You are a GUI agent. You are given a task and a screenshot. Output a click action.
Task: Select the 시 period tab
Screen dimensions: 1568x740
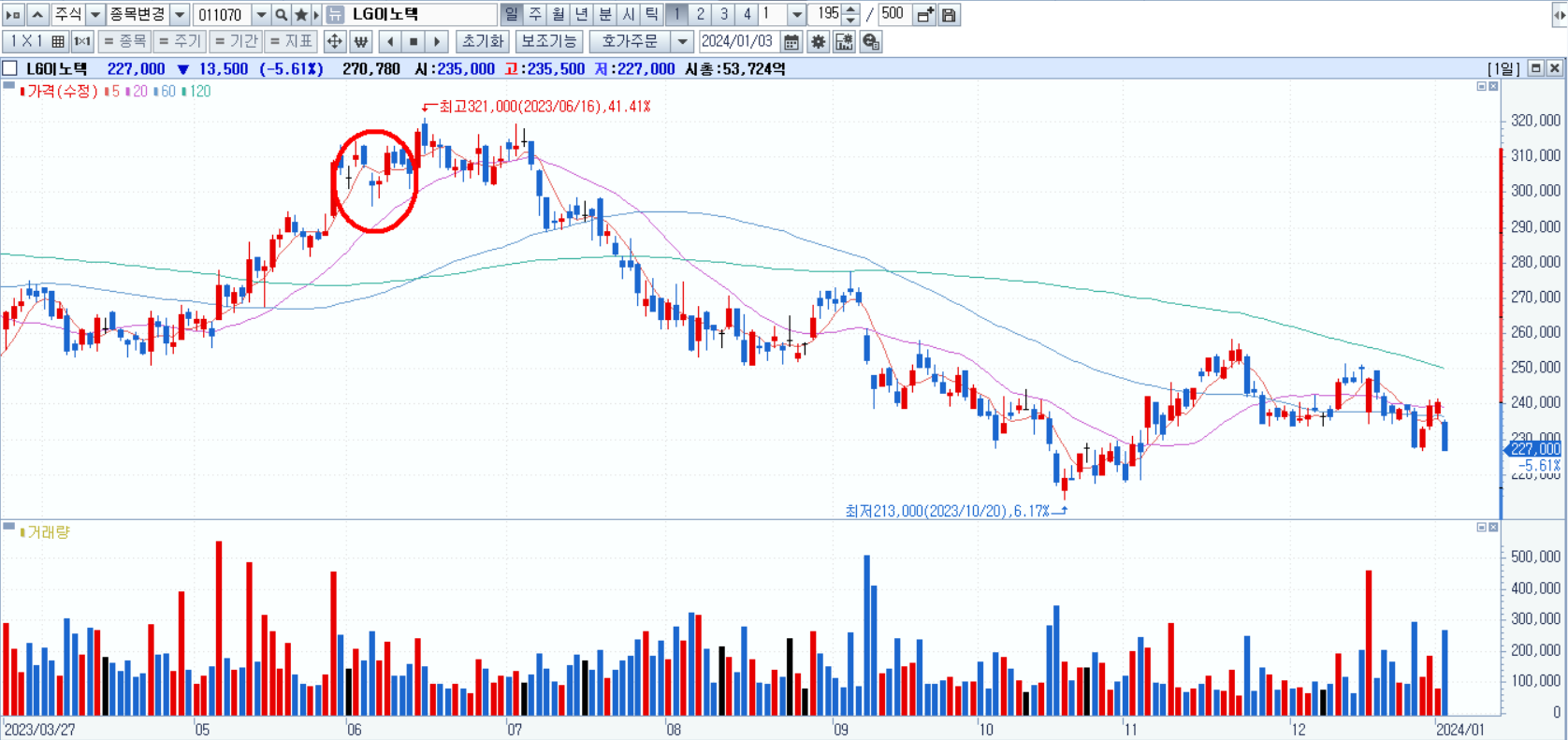point(628,14)
